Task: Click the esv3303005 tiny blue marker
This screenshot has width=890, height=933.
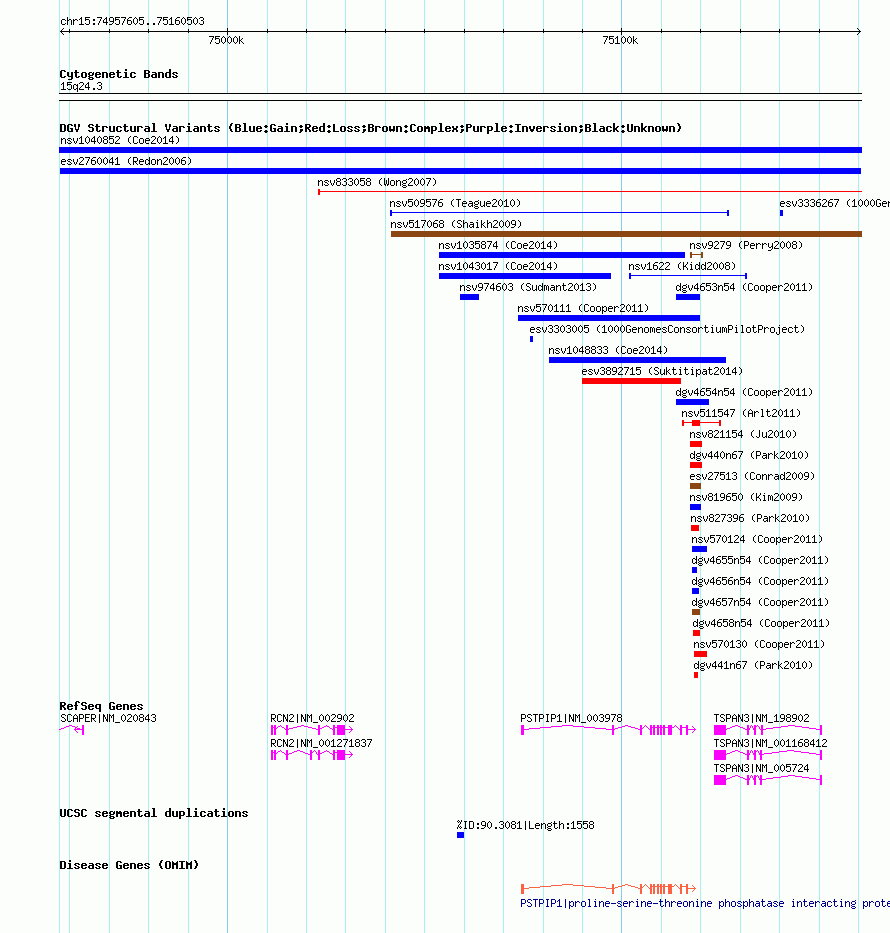Action: point(531,339)
